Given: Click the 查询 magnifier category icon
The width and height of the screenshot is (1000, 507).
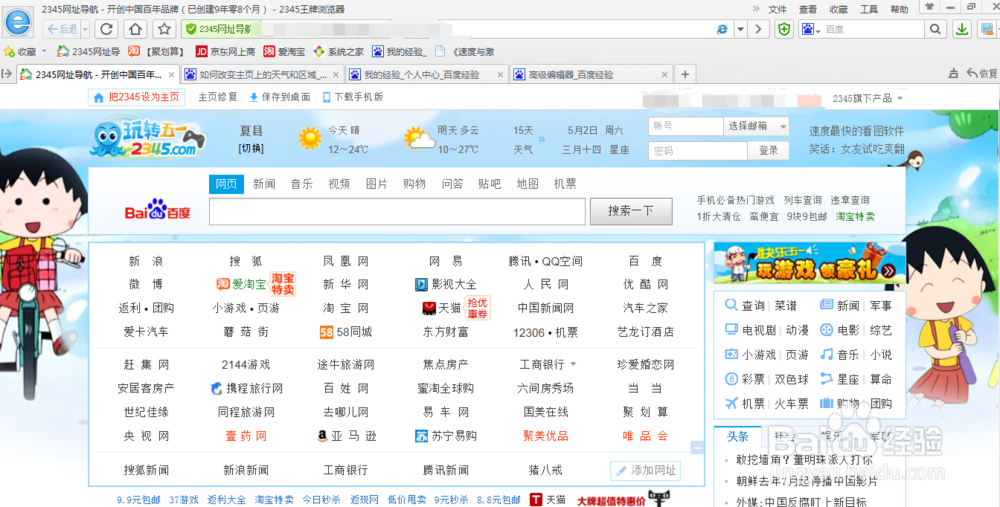Looking at the screenshot, I should pyautogui.click(x=732, y=305).
